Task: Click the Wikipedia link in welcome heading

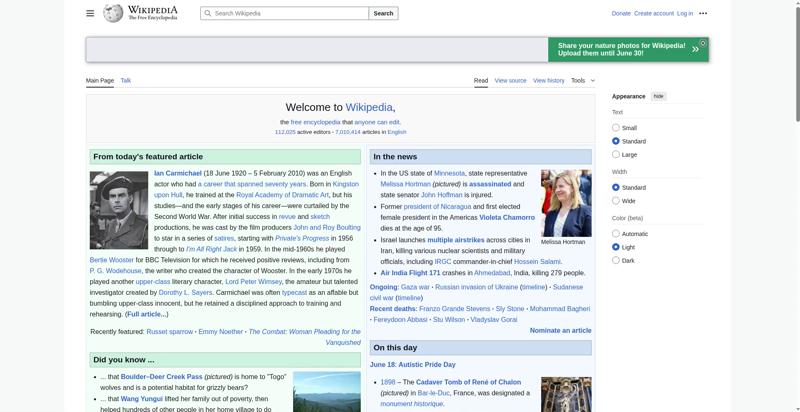Action: tap(369, 107)
